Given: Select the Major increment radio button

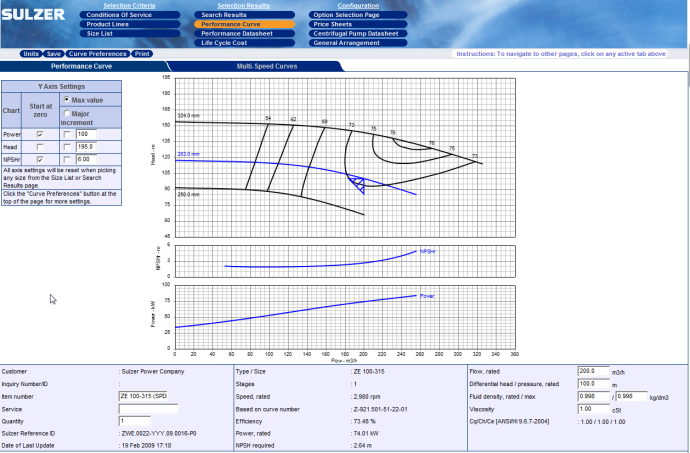Looking at the screenshot, I should point(67,113).
